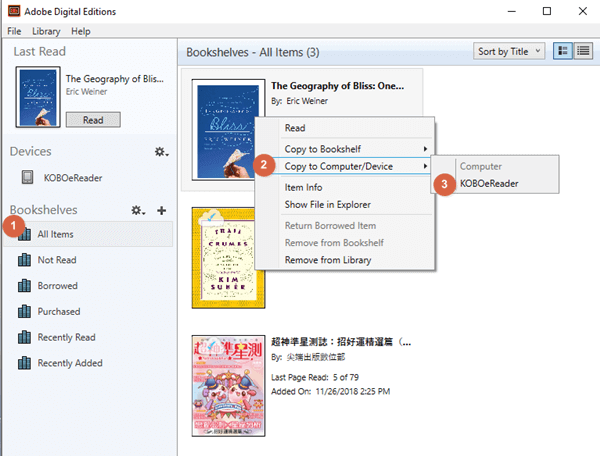Add a new bookshelf with plus icon
The height and width of the screenshot is (456, 600).
(x=161, y=210)
